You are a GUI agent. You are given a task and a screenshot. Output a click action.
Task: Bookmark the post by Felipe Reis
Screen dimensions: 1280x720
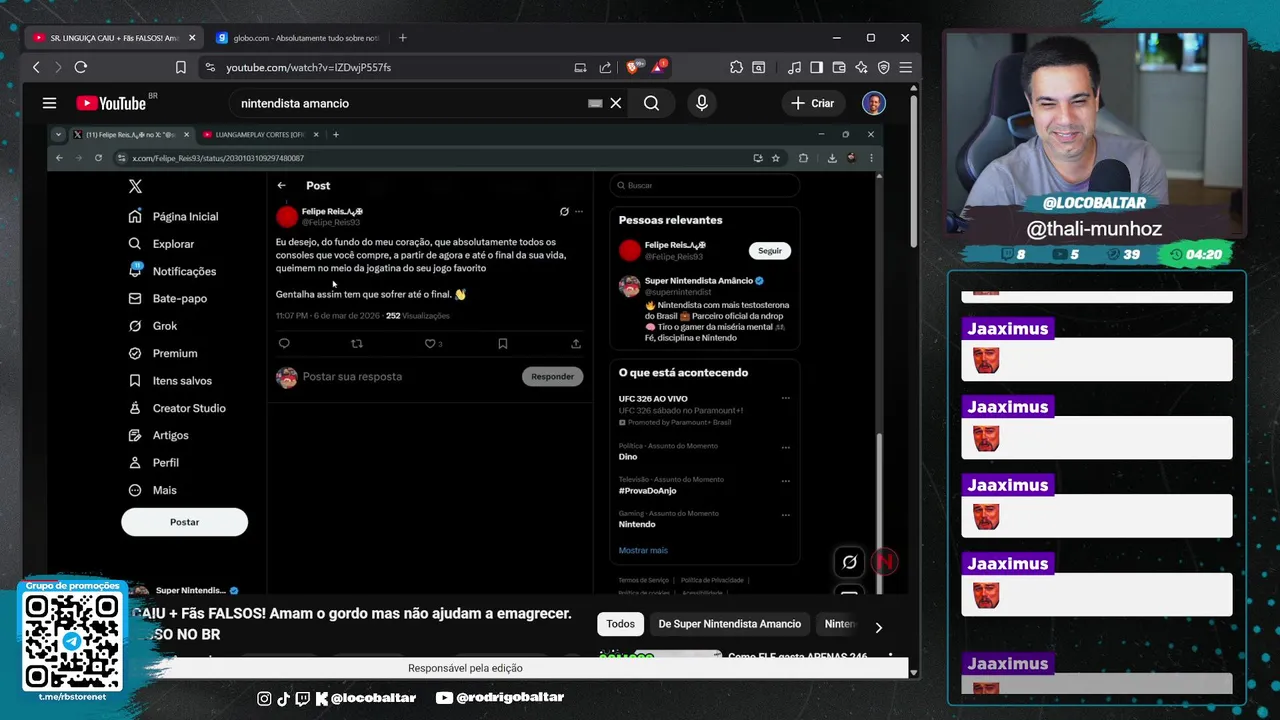click(x=503, y=343)
